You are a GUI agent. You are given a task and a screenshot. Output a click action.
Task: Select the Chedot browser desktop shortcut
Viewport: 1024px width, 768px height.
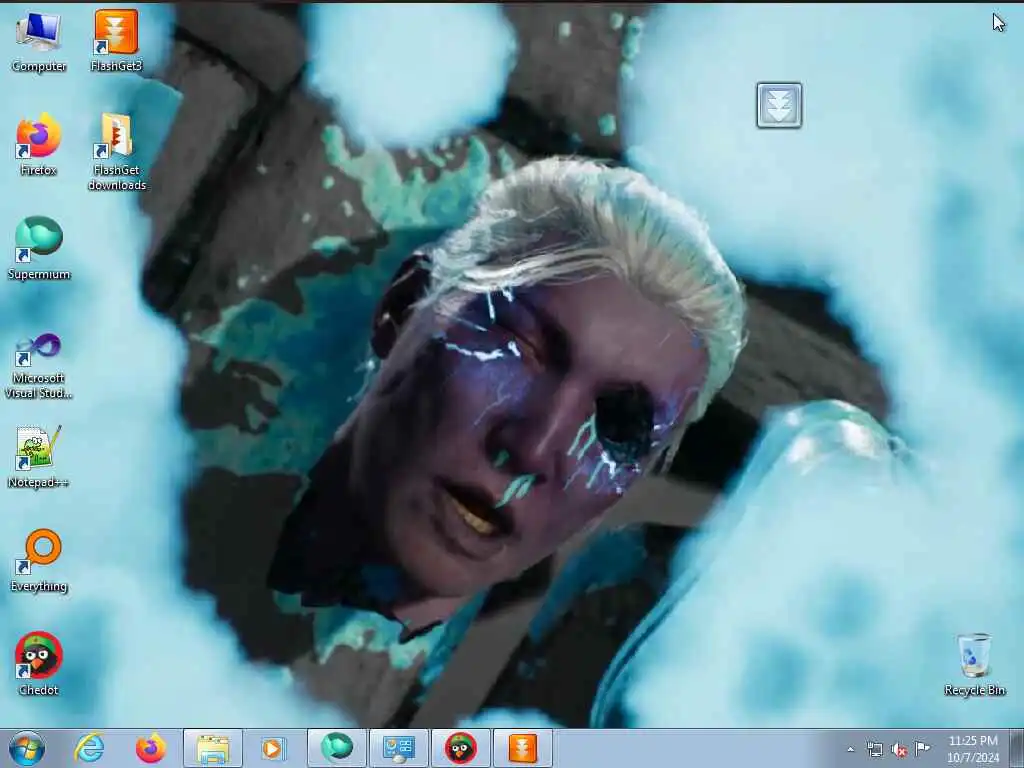39,665
